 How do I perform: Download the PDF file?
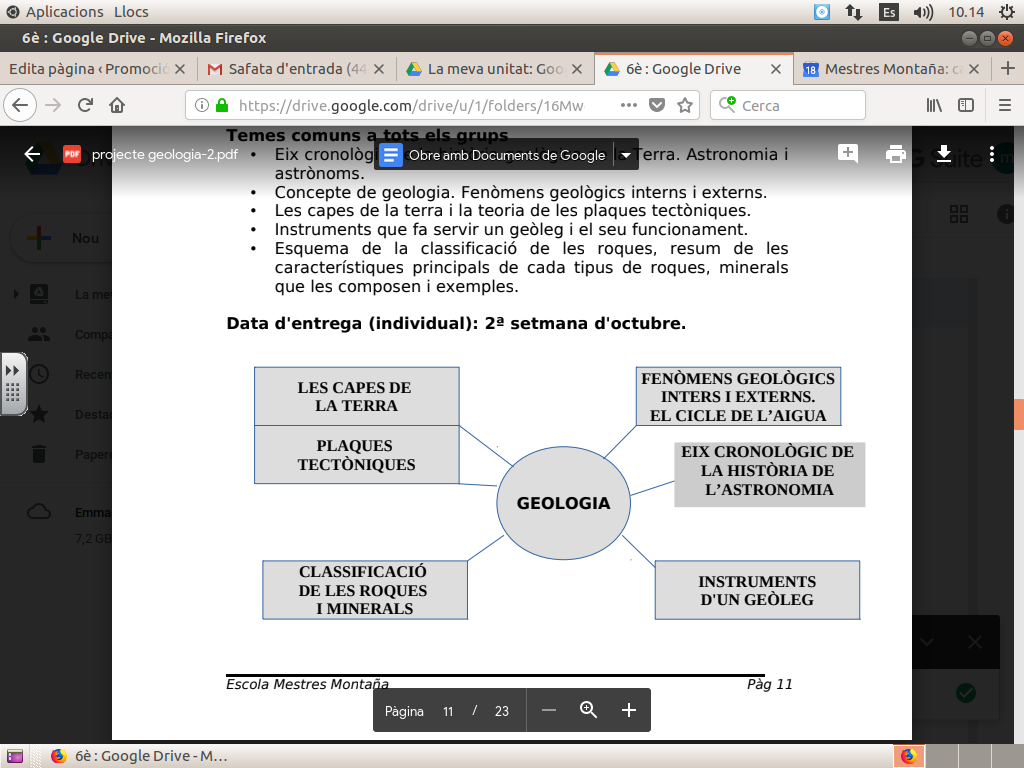tap(944, 154)
